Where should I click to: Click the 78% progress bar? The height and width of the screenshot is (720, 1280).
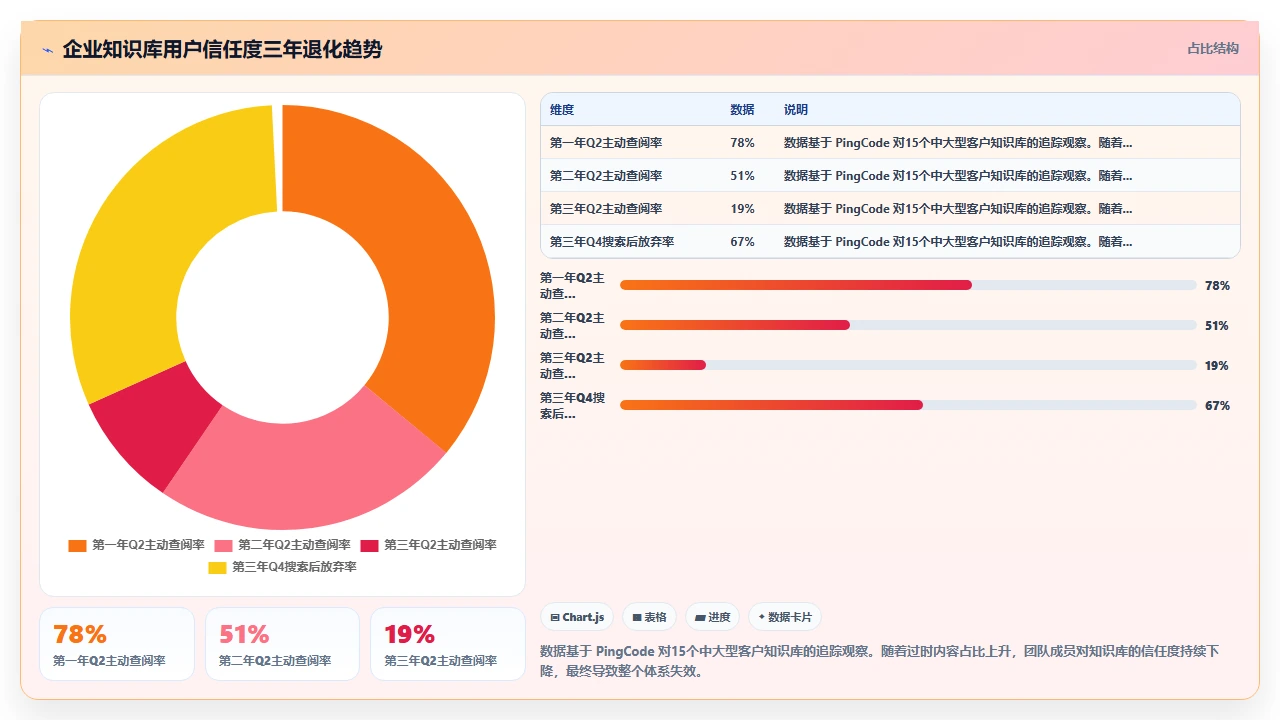pyautogui.click(x=908, y=285)
